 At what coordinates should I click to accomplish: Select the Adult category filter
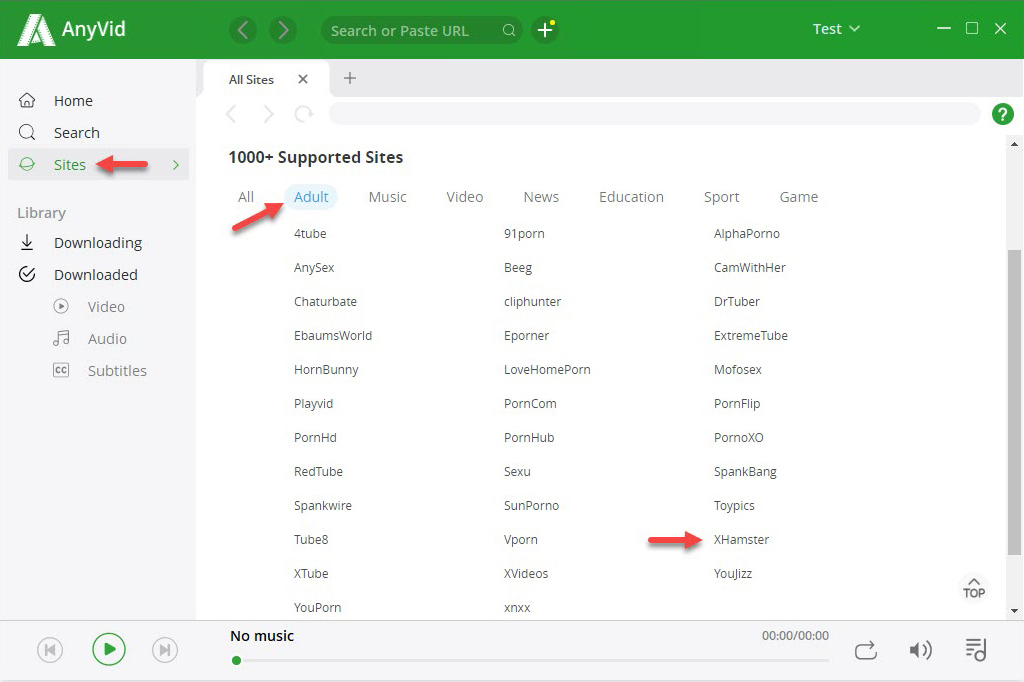click(x=311, y=197)
